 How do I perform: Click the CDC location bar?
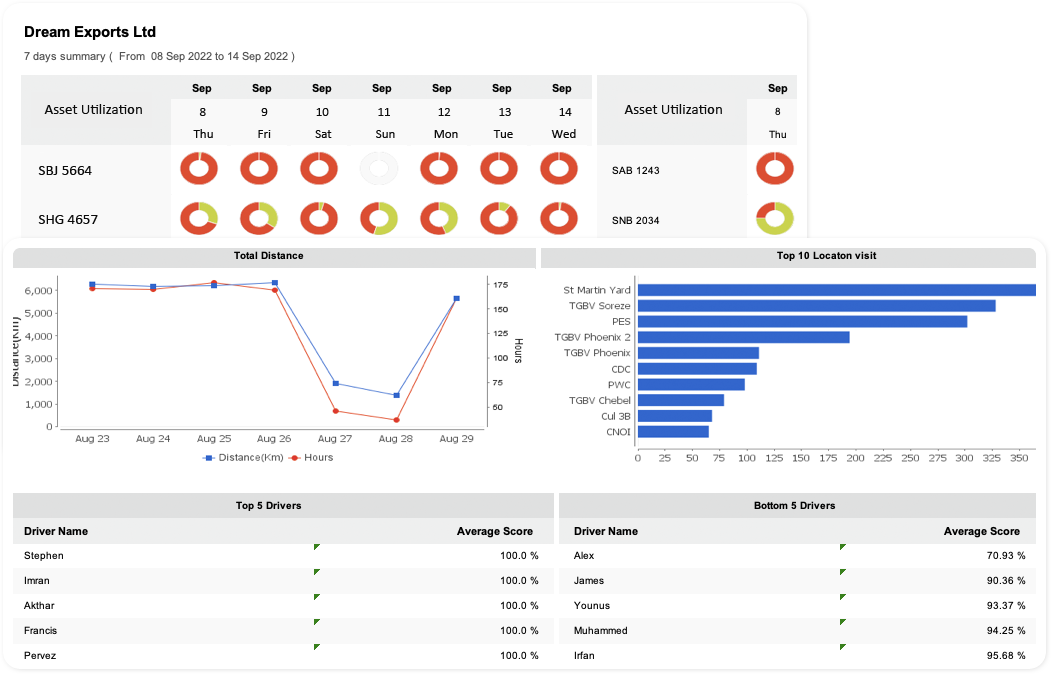point(697,368)
